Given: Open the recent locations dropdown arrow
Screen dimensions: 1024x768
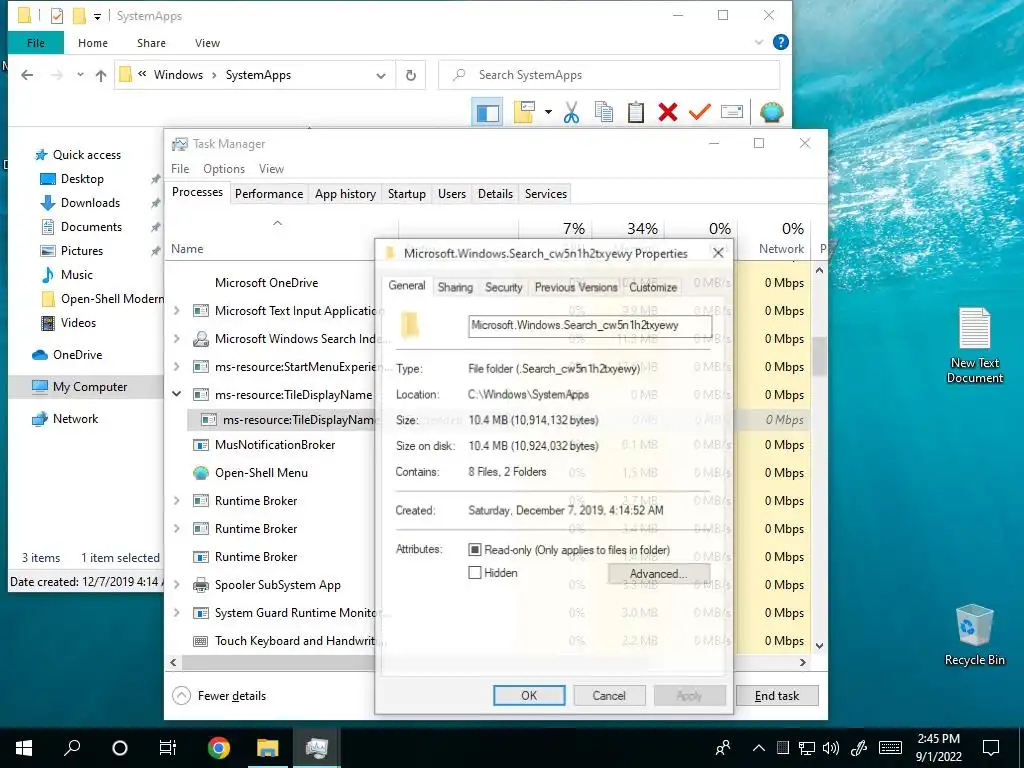Looking at the screenshot, I should [80, 74].
